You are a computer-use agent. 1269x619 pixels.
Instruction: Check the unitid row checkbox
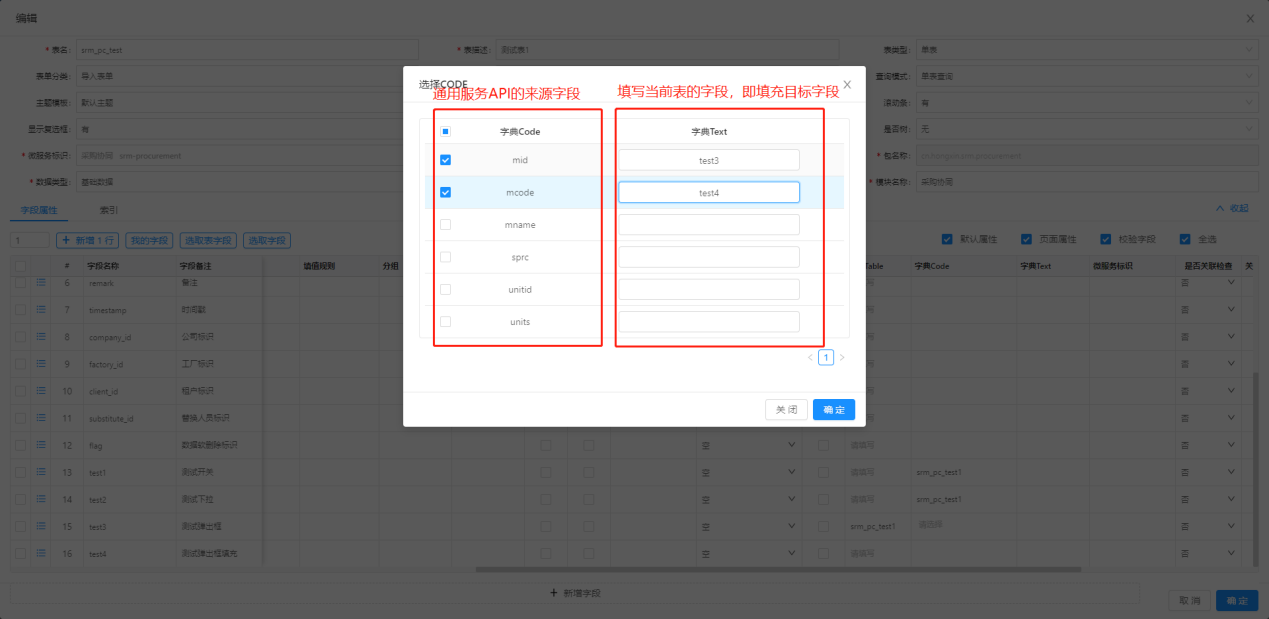(x=446, y=289)
